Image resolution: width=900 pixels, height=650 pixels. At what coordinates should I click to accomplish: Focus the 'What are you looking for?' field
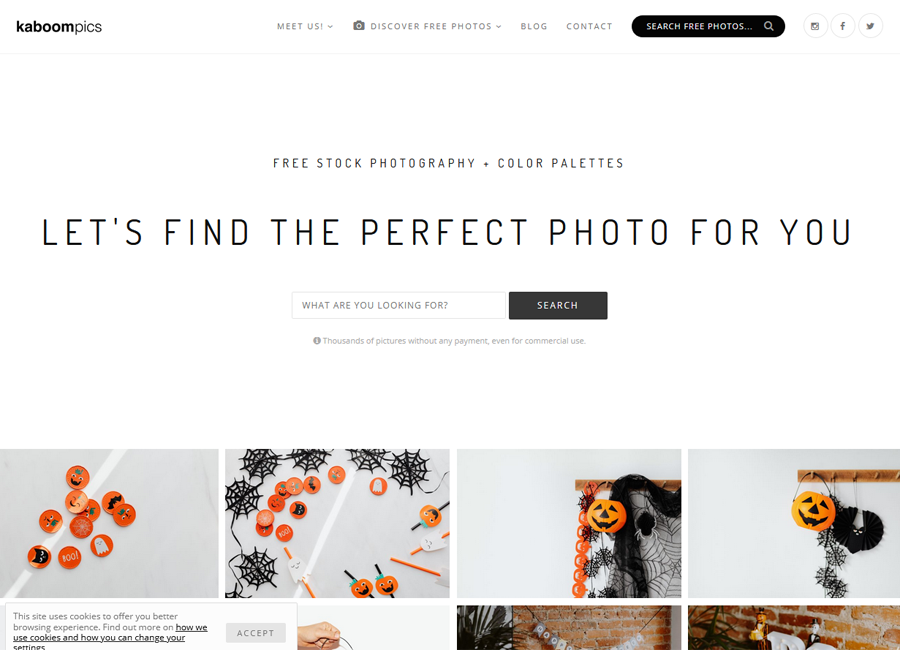point(398,305)
